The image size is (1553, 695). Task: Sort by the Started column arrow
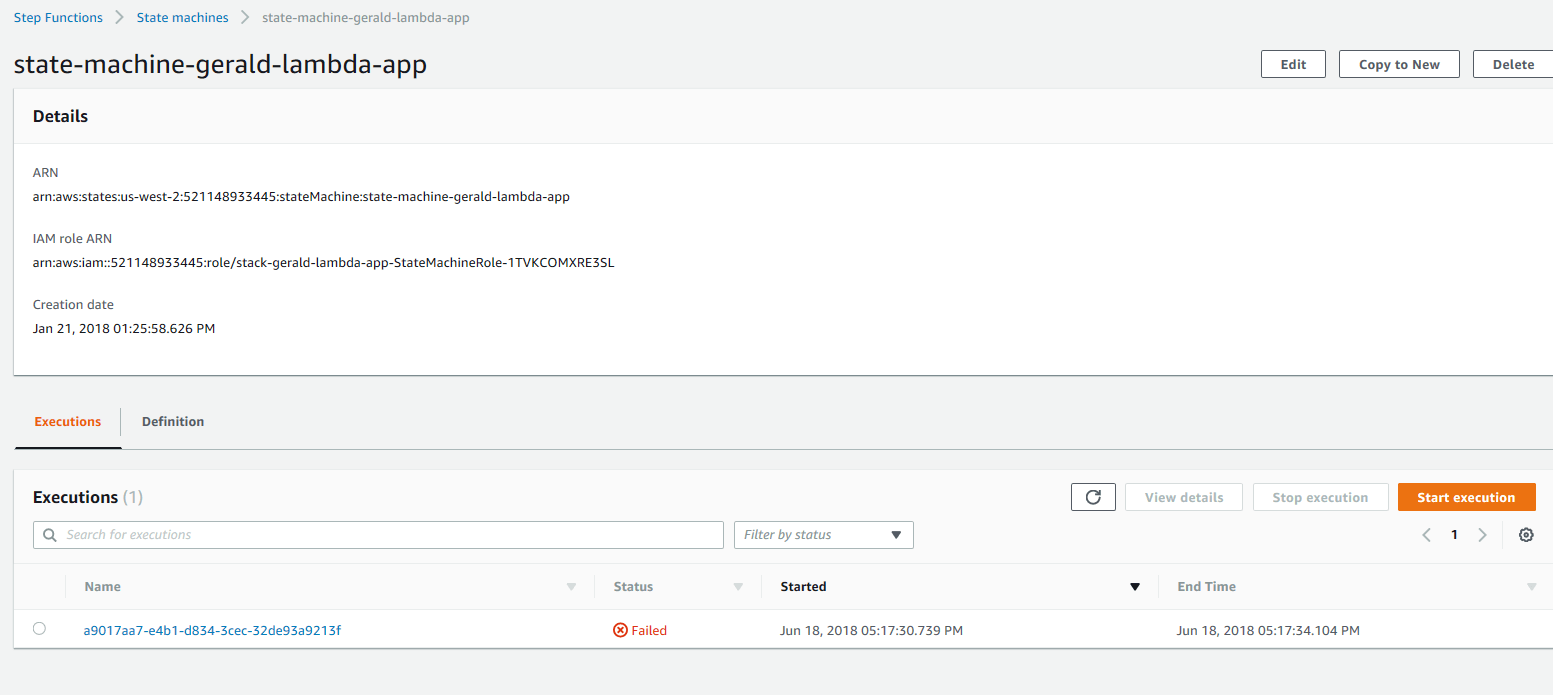[x=1135, y=587]
